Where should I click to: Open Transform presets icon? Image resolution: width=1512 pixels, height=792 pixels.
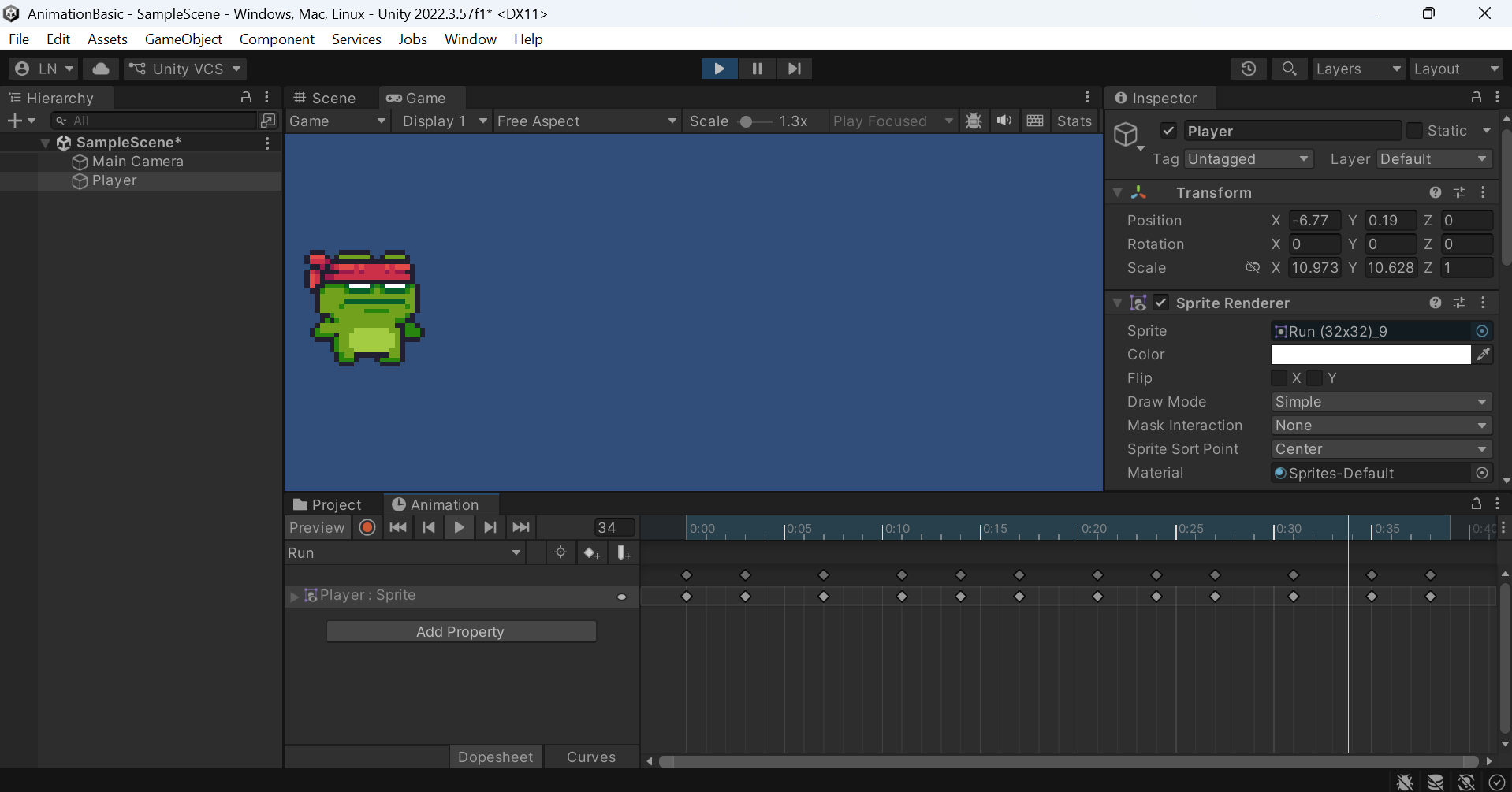coord(1459,192)
